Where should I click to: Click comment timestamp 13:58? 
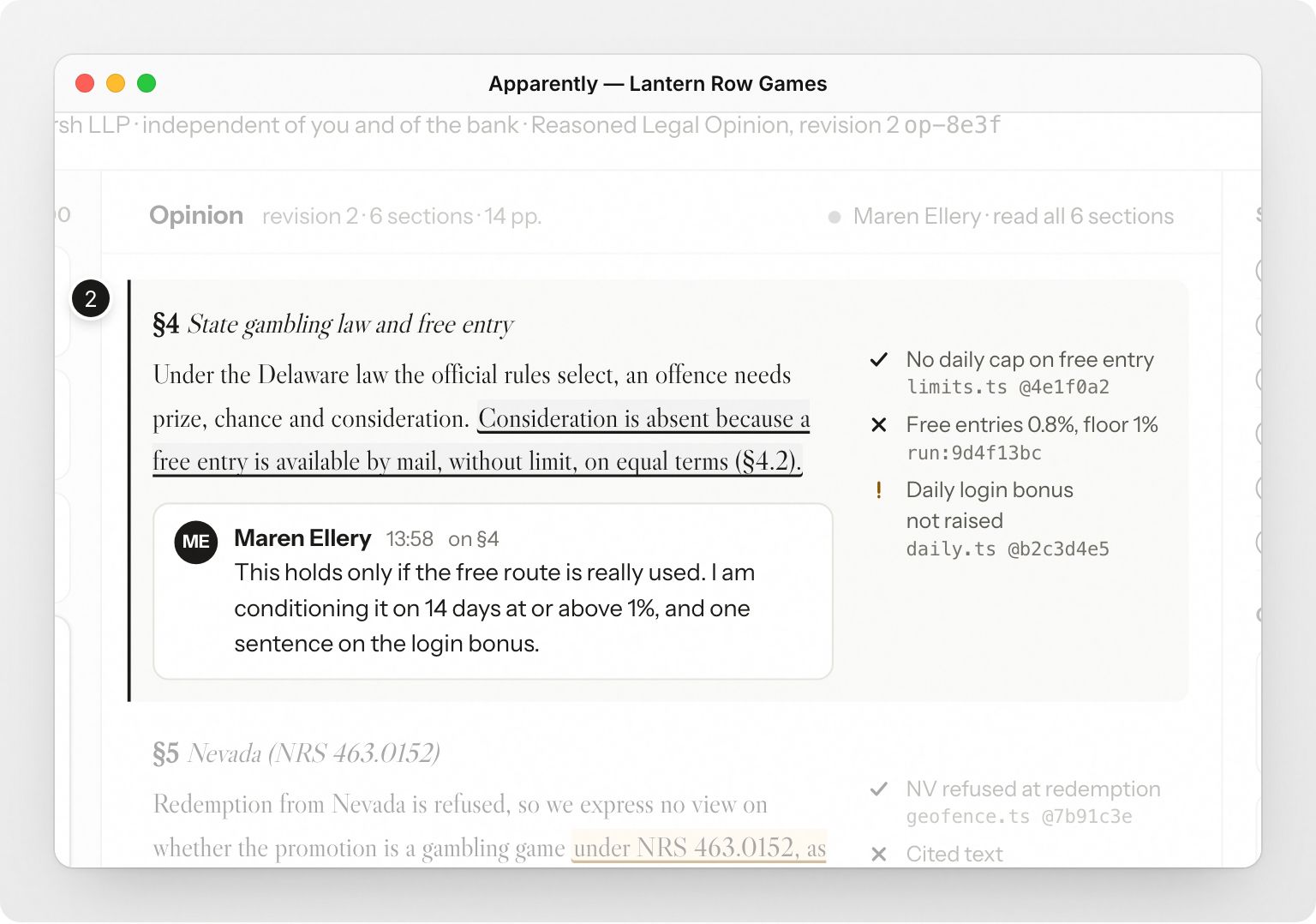tap(410, 539)
